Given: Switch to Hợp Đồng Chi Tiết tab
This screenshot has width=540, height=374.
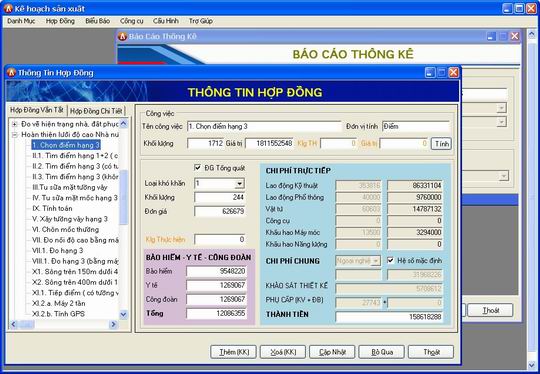Looking at the screenshot, I should tap(96, 111).
